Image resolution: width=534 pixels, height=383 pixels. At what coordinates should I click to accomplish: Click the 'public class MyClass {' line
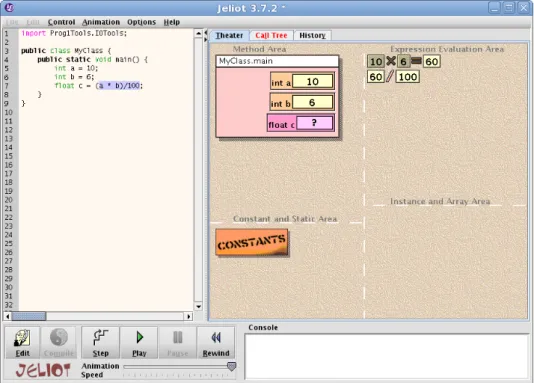[x=66, y=51]
